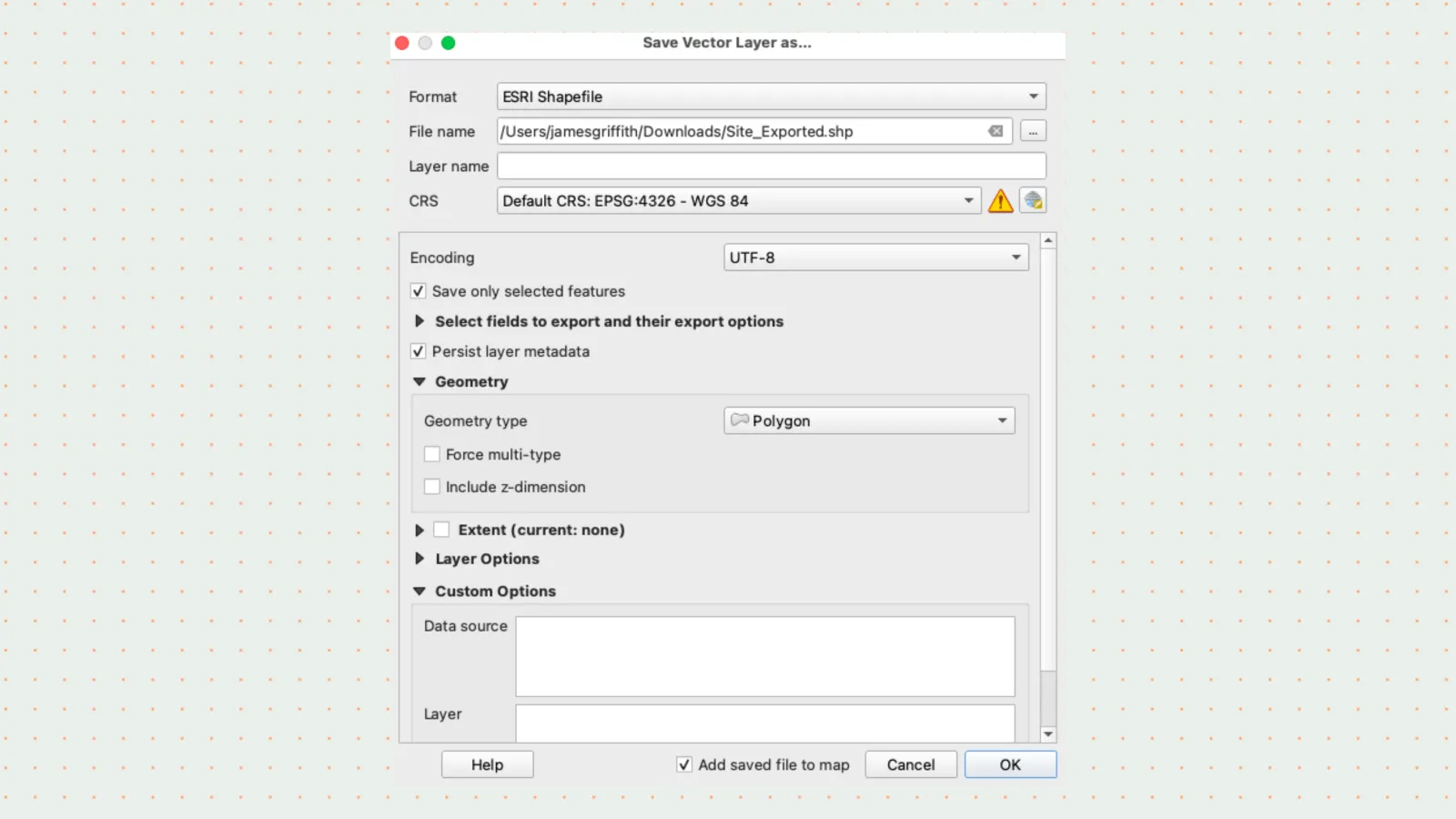Click scrollbar up arrow in options panel
Viewport: 1456px width, 819px height.
[x=1048, y=240]
